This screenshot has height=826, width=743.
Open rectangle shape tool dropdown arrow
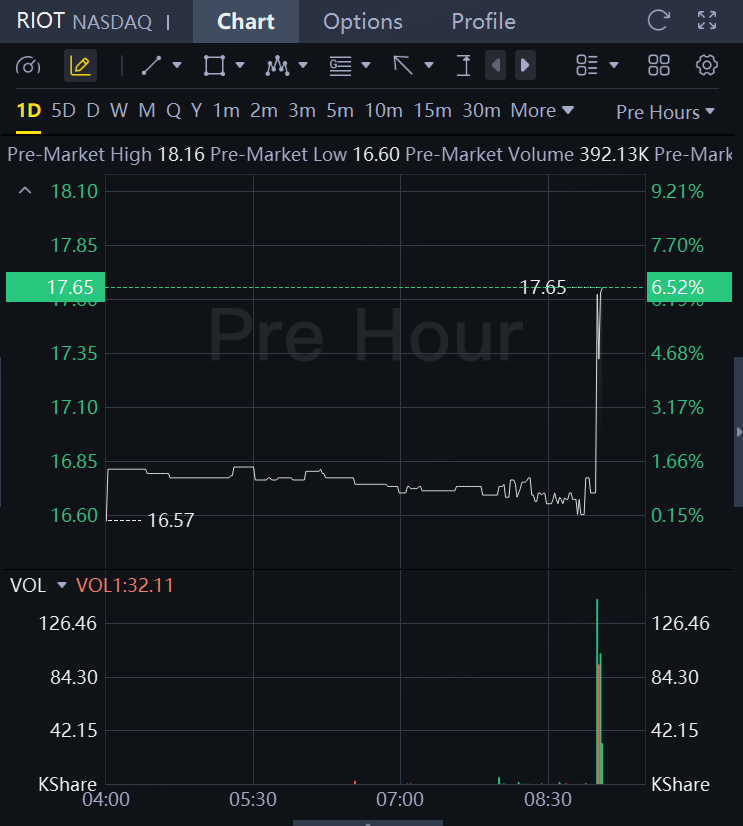[240, 65]
